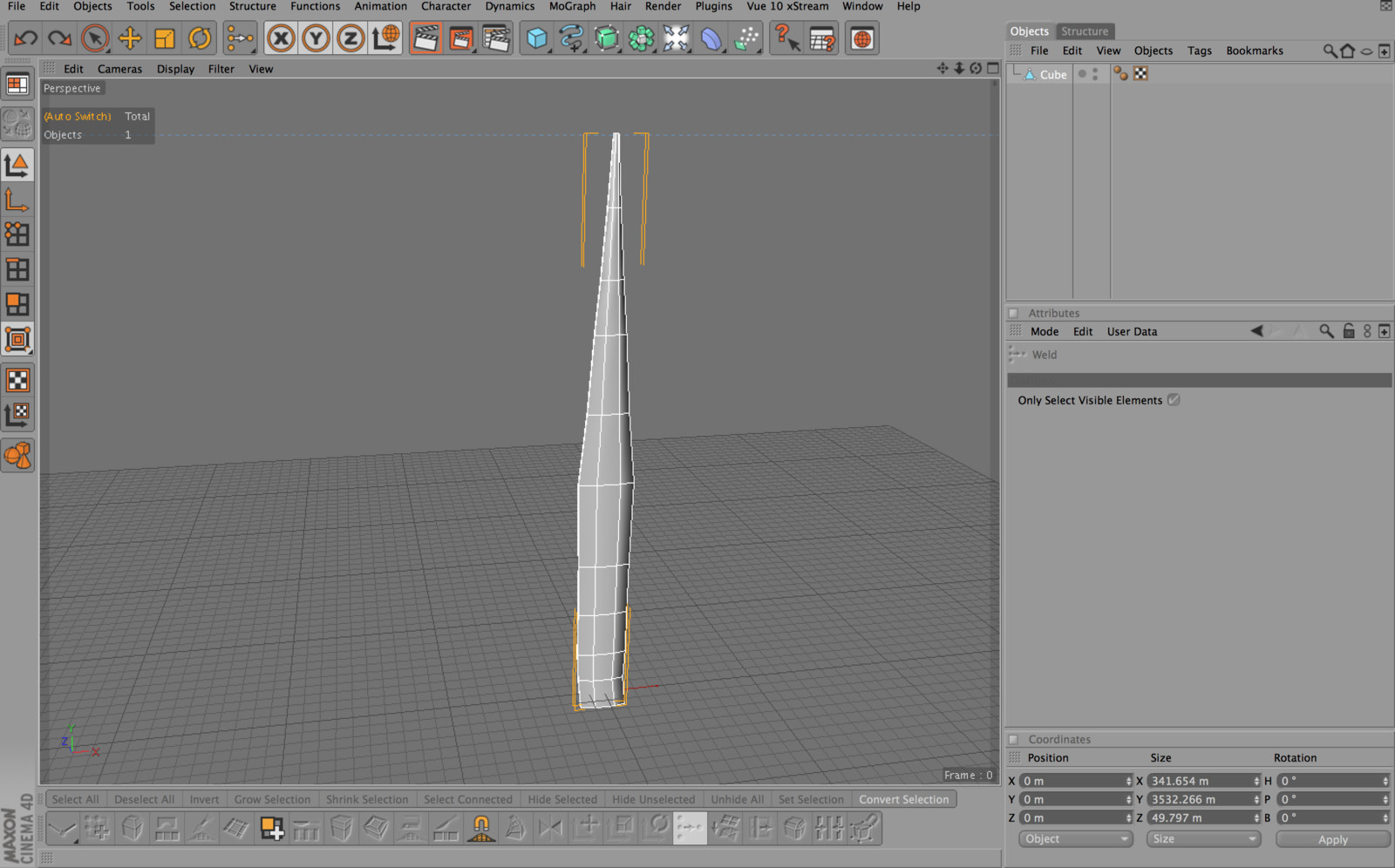This screenshot has width=1395, height=868.
Task: Toggle Only Select Visible Elements checkbox
Action: click(1174, 400)
